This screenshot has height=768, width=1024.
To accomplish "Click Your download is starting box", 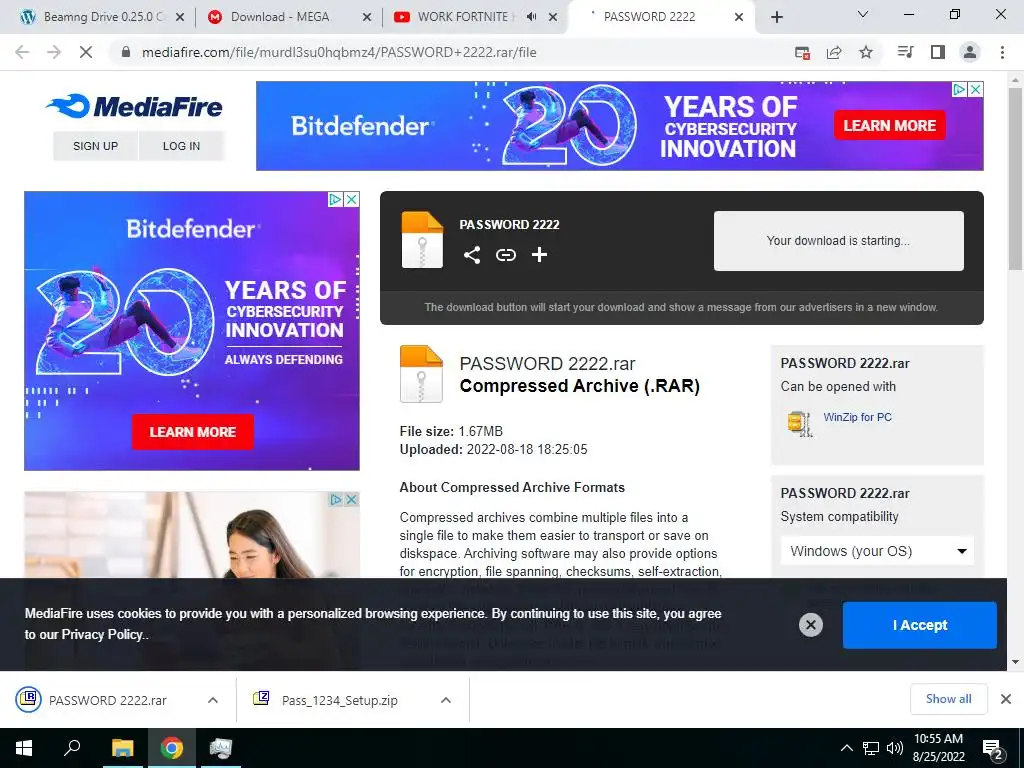I will [x=839, y=240].
